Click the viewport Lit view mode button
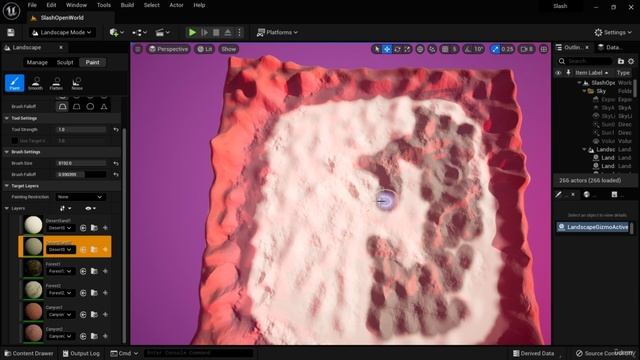Screen dimensions: 640x360 [x=205, y=49]
